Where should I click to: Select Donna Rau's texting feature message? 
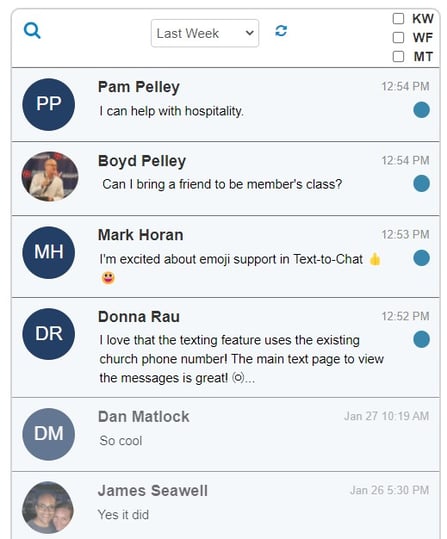(x=241, y=359)
